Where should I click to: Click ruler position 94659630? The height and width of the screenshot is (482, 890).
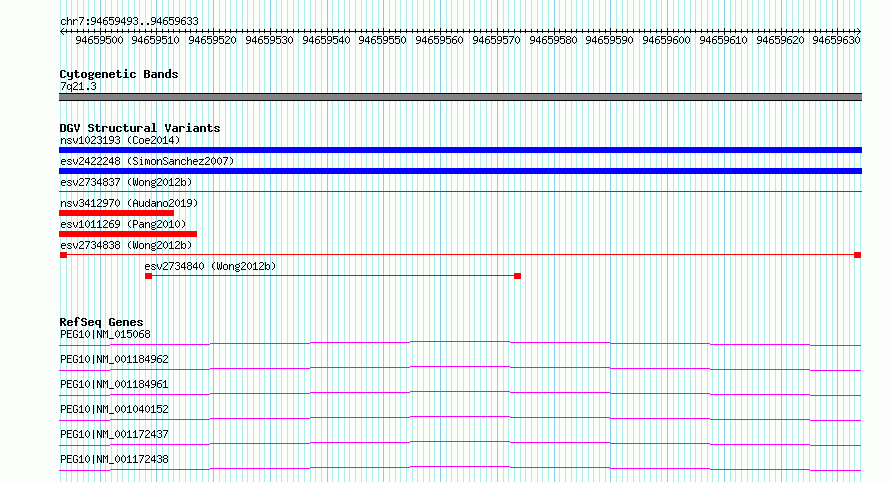point(836,40)
